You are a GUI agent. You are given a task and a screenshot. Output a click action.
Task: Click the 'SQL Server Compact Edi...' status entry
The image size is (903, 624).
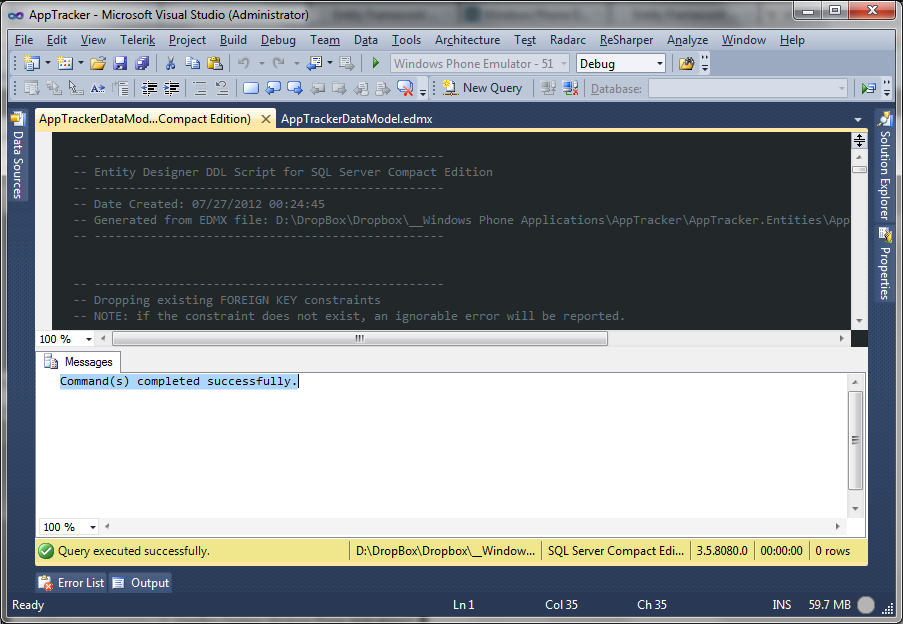616,551
